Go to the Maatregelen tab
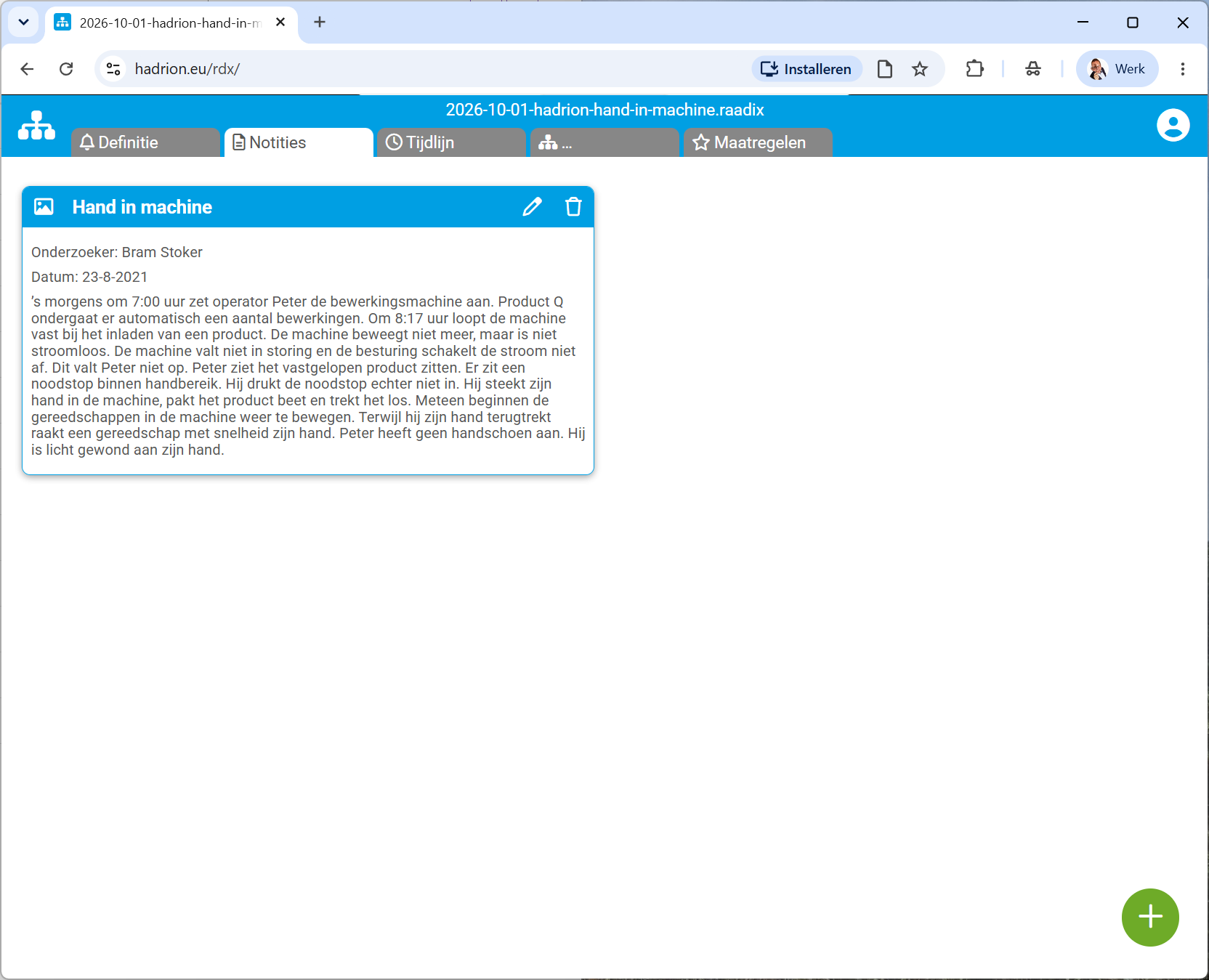The image size is (1209, 980). coord(758,142)
